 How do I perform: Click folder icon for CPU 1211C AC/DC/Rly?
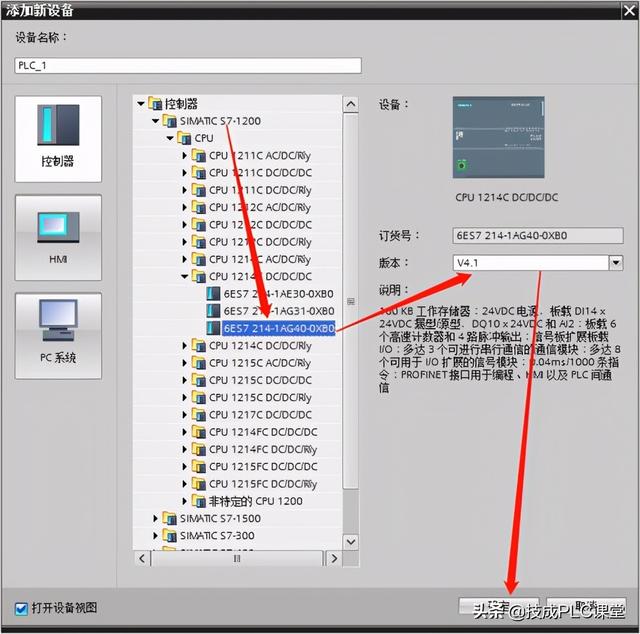pos(199,156)
